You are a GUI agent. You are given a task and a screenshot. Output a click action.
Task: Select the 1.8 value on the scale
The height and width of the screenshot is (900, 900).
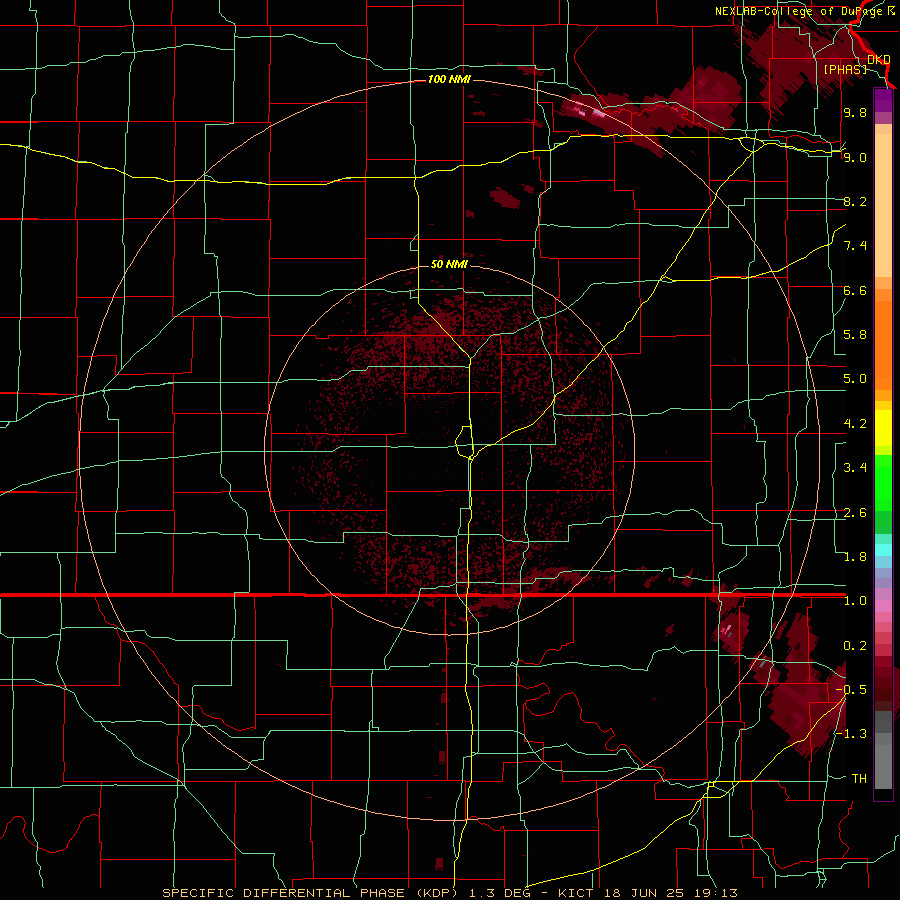855,557
